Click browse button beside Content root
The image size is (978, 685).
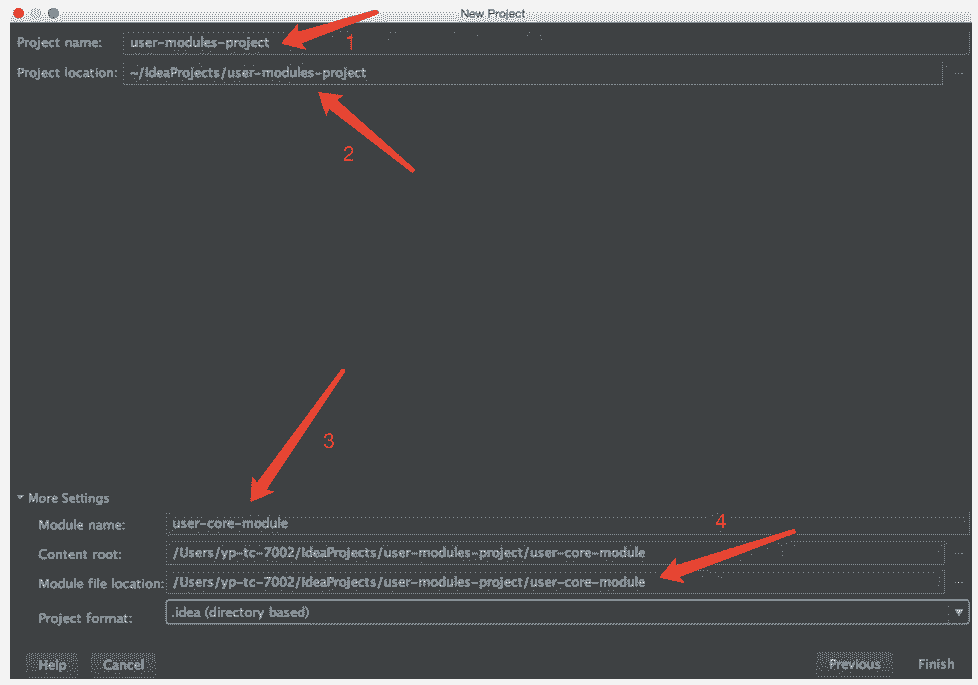coord(959,553)
